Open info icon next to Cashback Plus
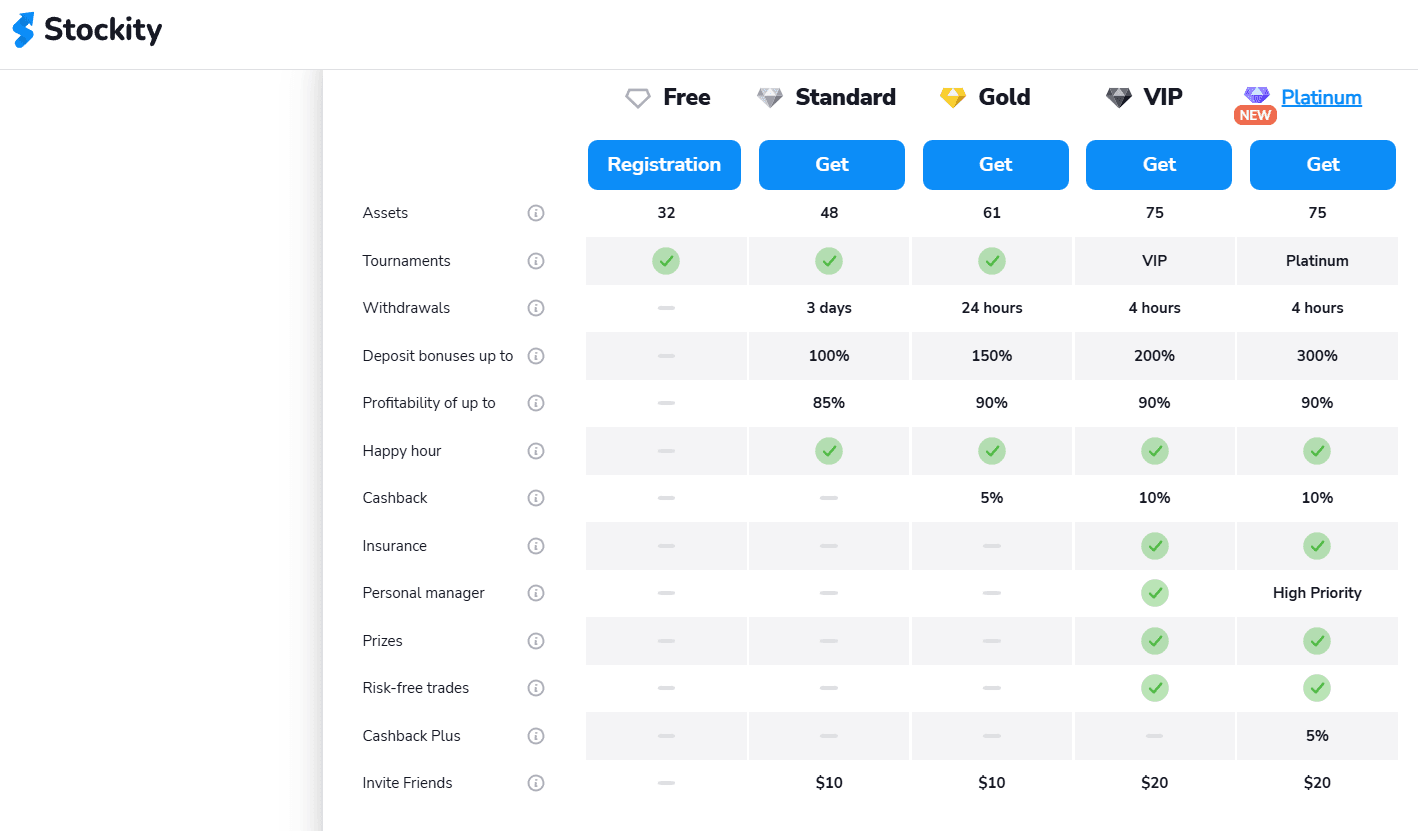This screenshot has height=831, width=1418. (x=536, y=736)
